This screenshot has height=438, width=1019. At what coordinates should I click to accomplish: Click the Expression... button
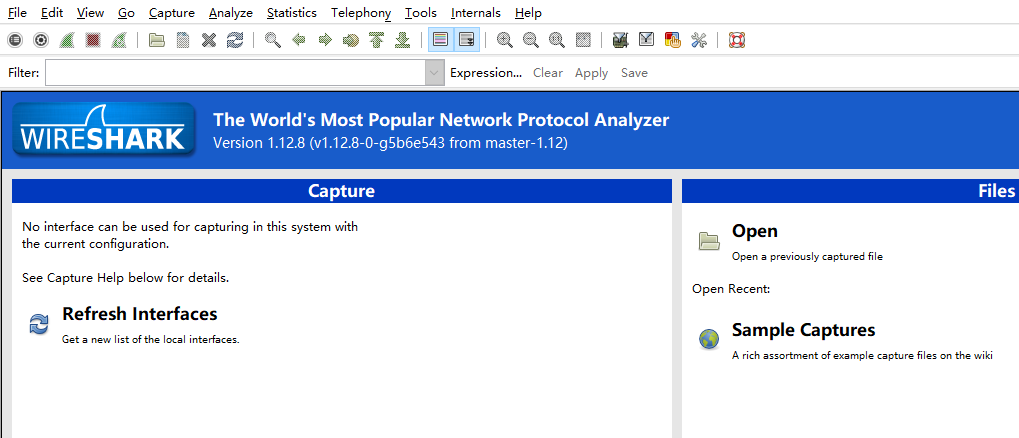485,73
